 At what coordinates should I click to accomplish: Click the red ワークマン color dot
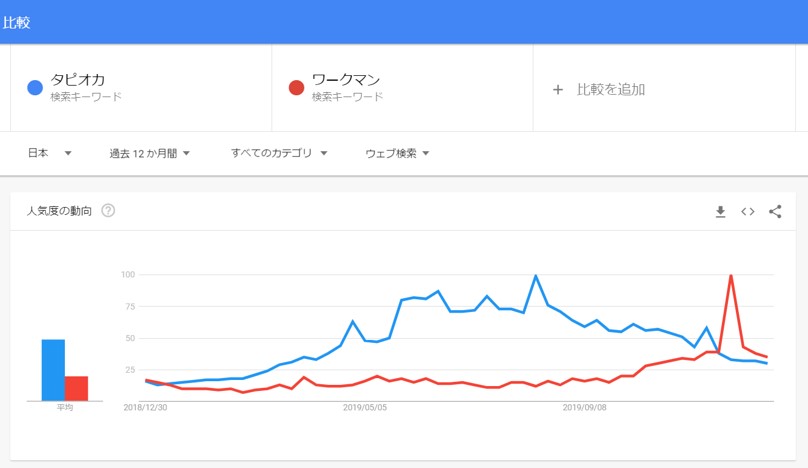click(296, 88)
